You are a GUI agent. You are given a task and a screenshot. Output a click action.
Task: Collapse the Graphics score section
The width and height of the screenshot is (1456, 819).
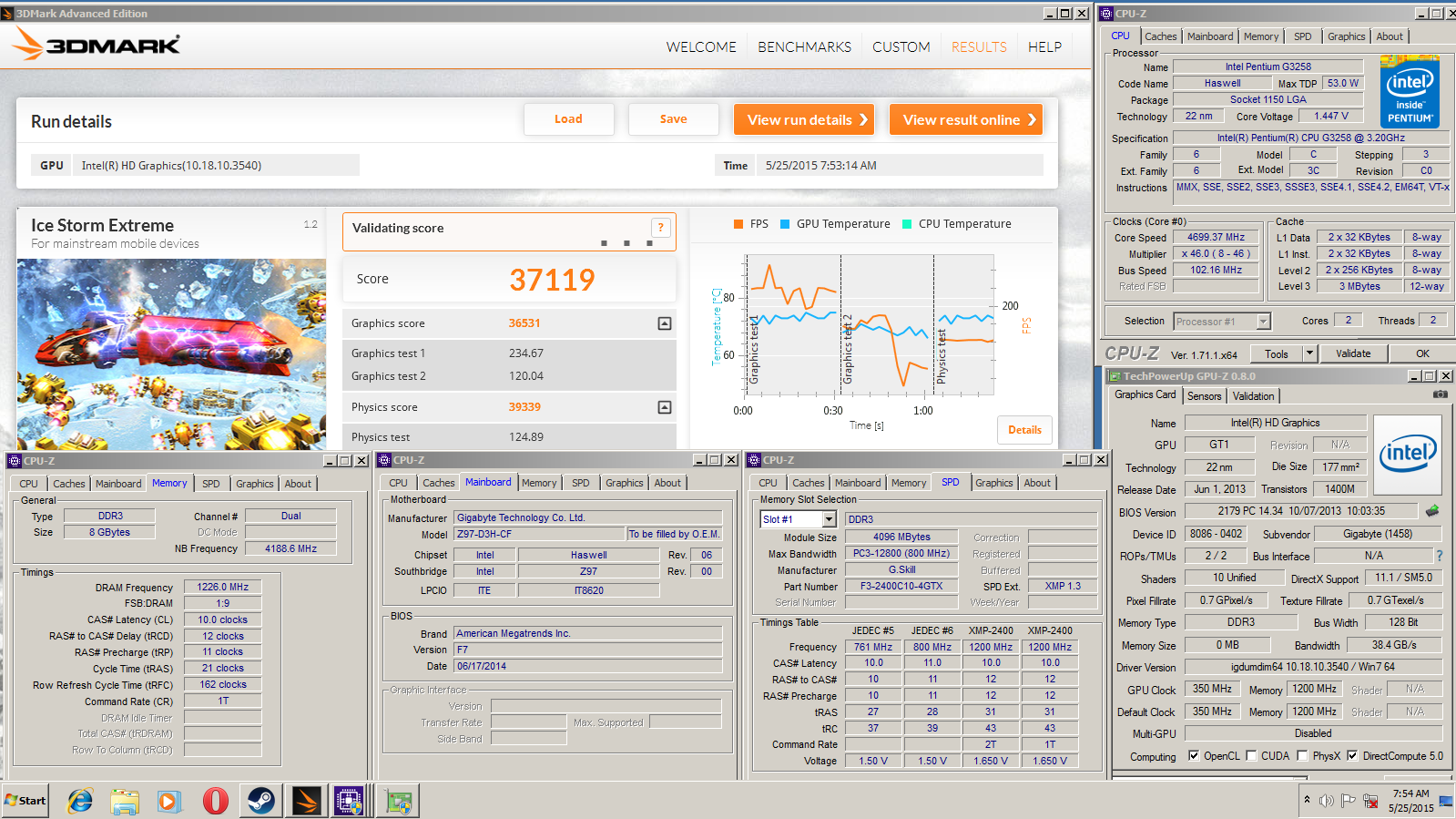(665, 323)
